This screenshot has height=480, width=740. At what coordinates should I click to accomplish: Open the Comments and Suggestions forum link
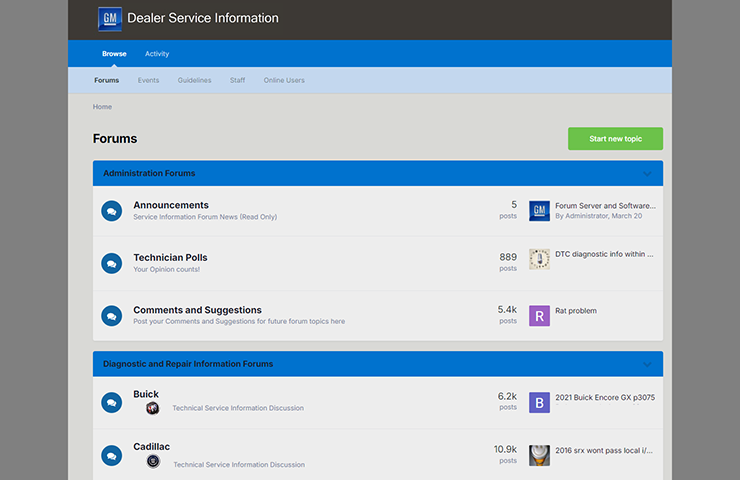(197, 310)
